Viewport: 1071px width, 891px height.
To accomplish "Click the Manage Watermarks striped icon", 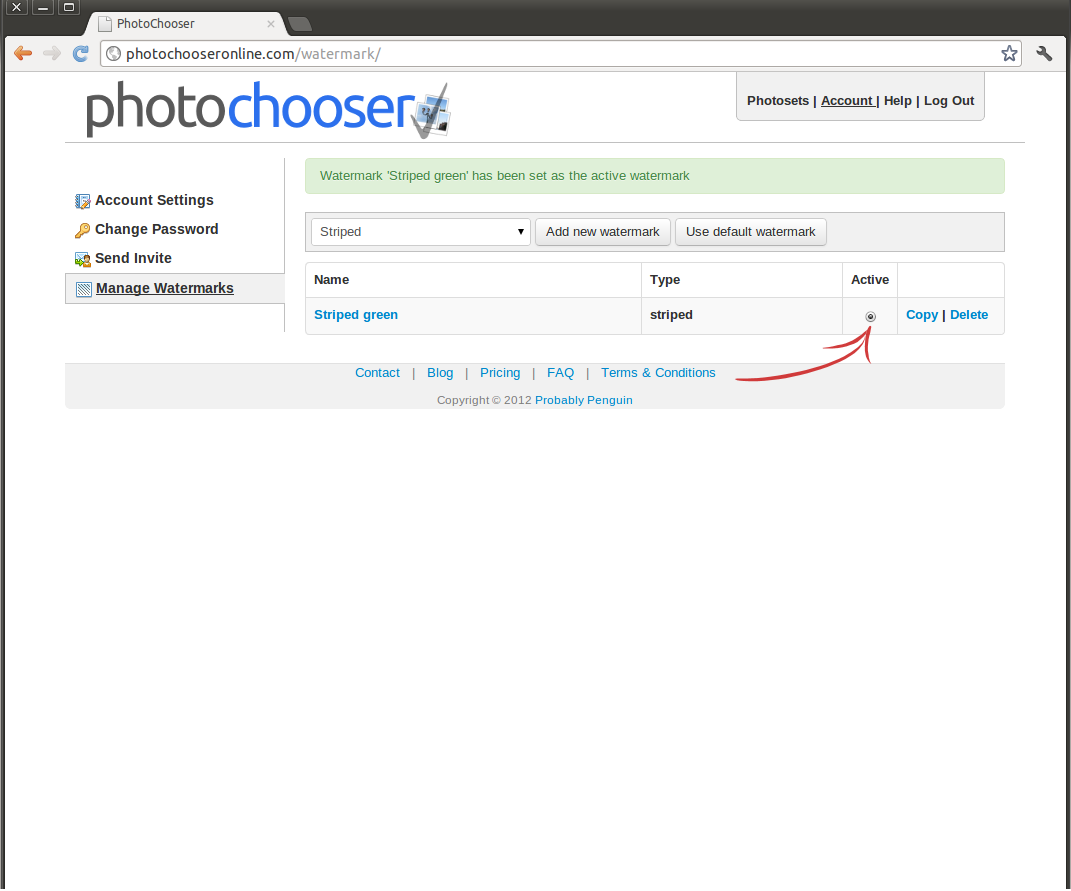I will 84,289.
